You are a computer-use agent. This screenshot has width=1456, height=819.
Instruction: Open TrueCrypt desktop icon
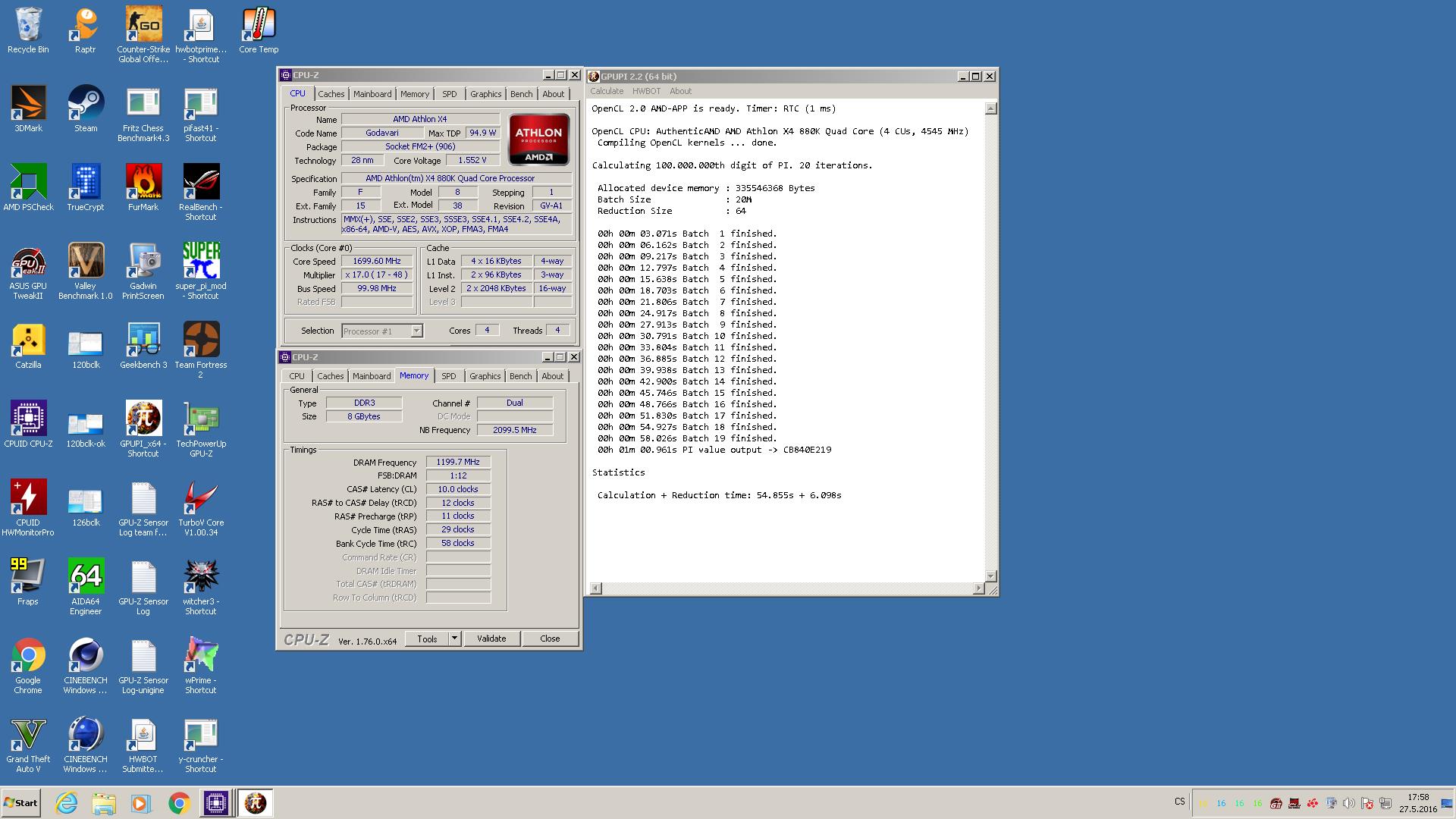coord(86,188)
